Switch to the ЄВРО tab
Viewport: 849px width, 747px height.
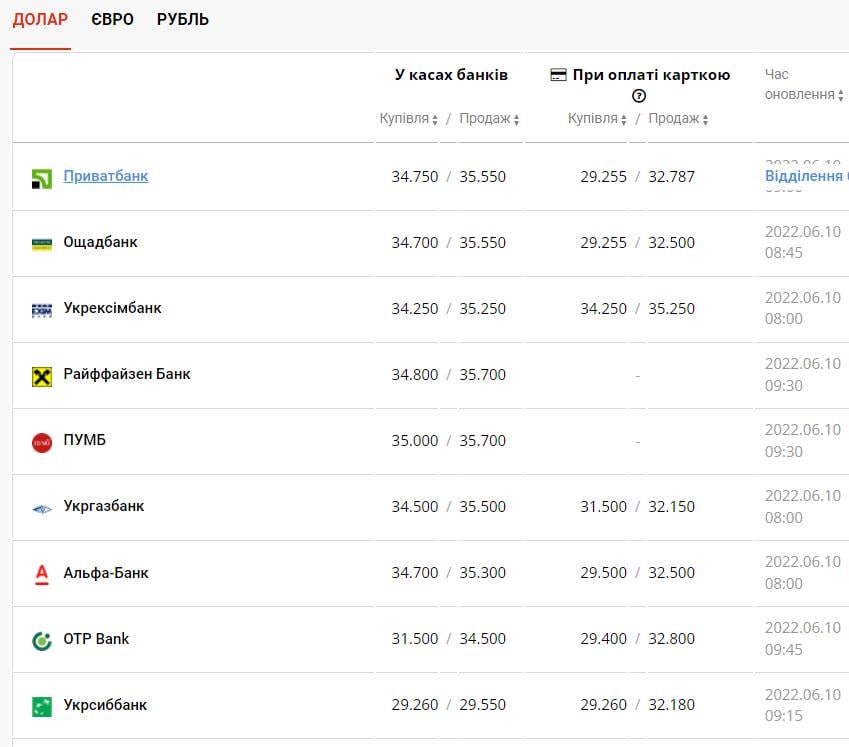pos(112,20)
